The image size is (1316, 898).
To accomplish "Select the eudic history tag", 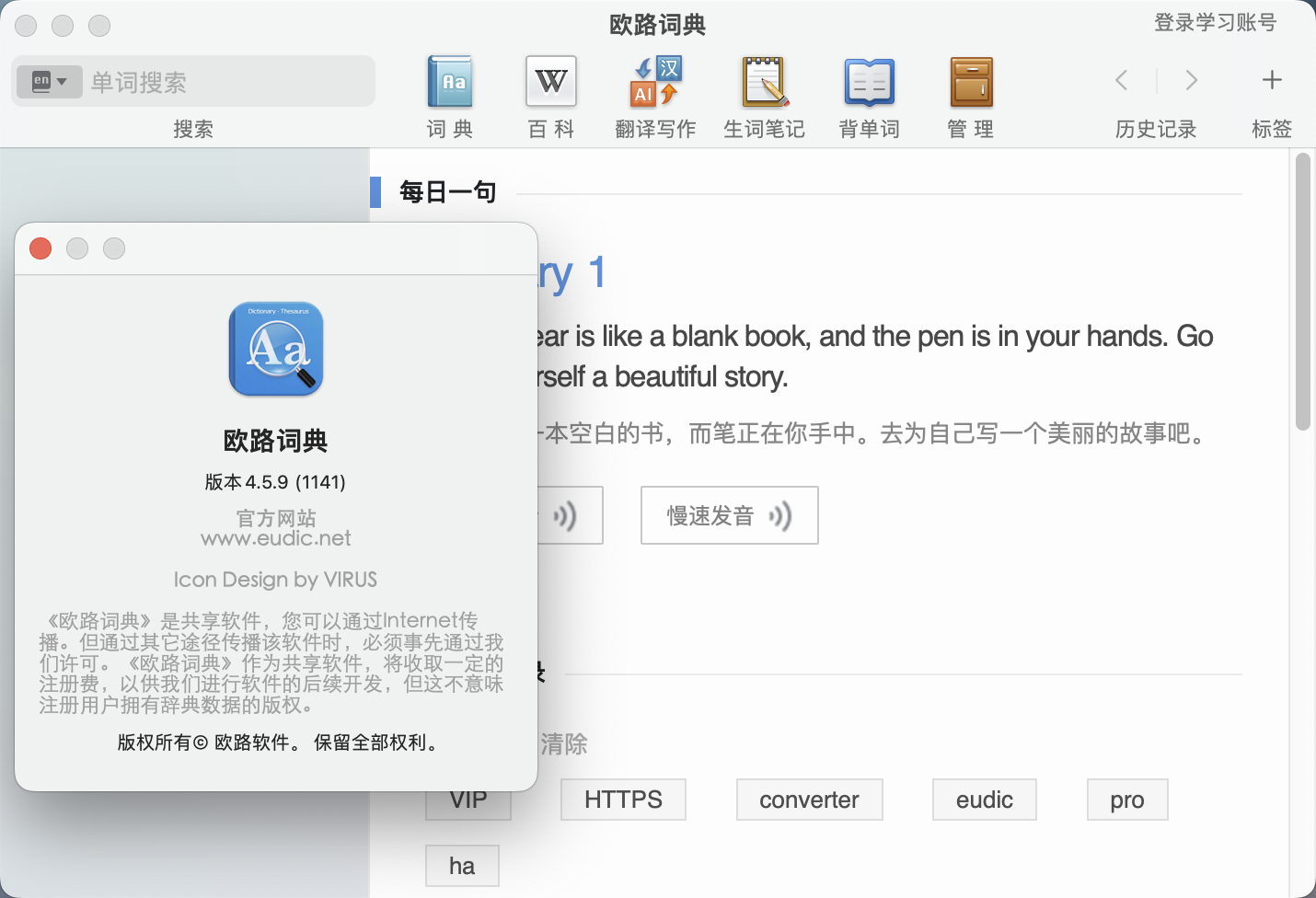I will [x=984, y=800].
